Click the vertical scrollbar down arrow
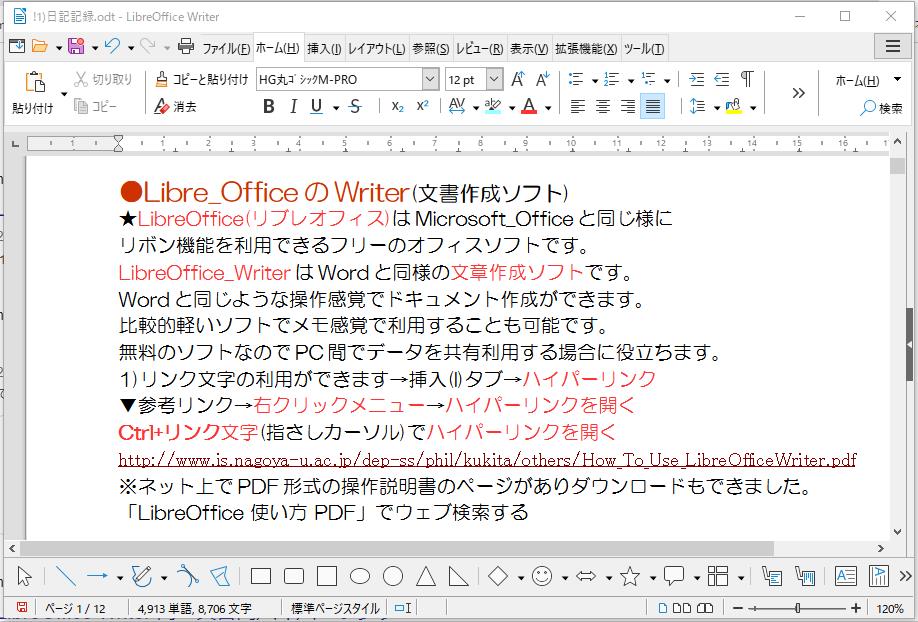 point(898,532)
